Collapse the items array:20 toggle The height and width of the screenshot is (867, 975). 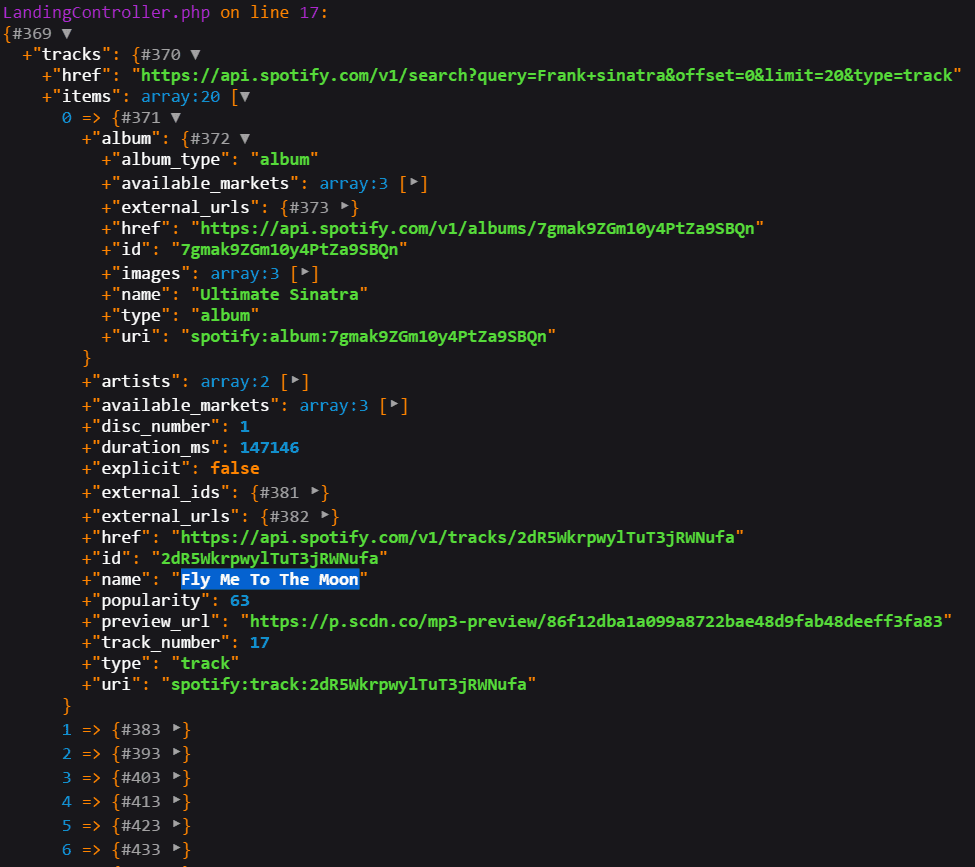pos(245,97)
